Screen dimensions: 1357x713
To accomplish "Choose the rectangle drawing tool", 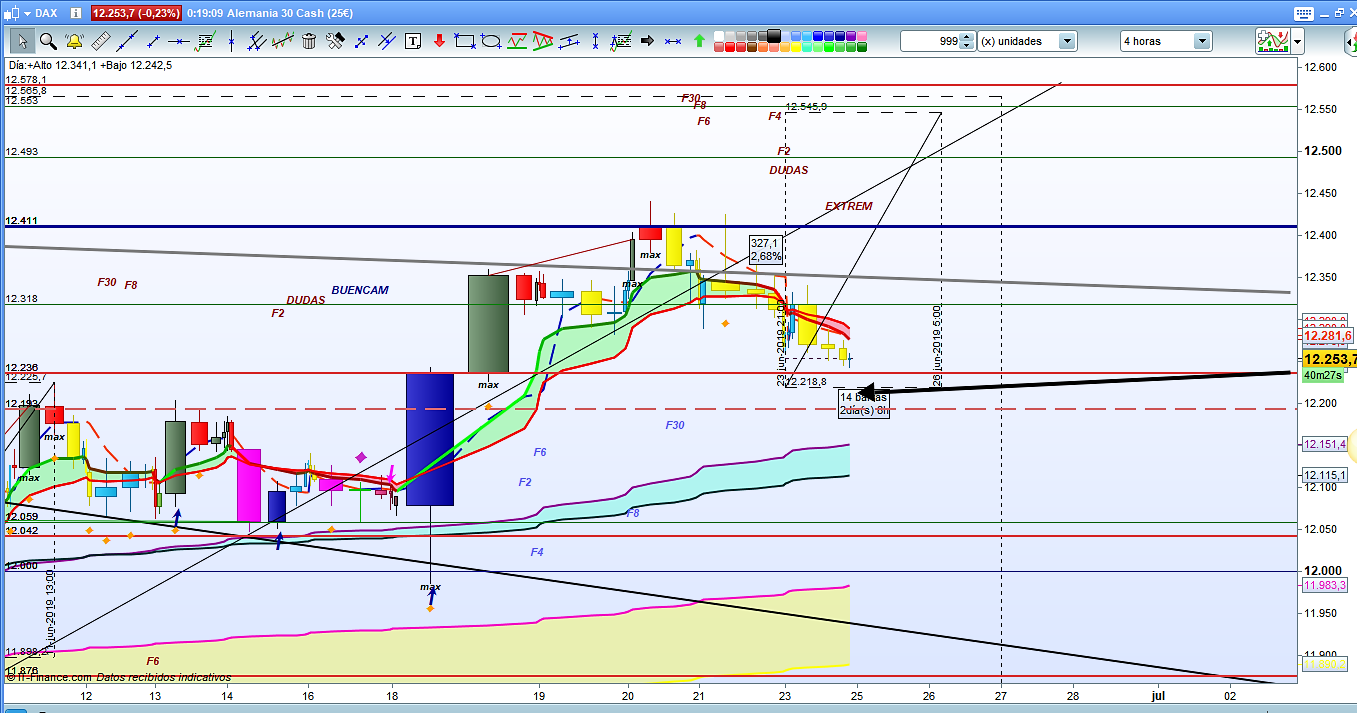I will (x=464, y=41).
